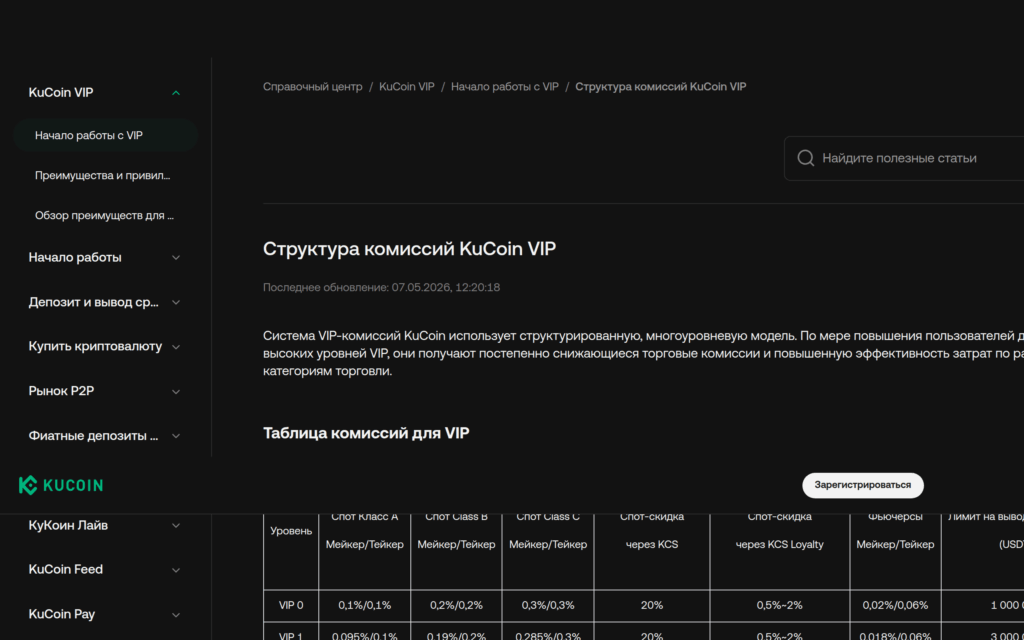Click the Спот-скидка через KCS Loyalty header

click(x=780, y=531)
